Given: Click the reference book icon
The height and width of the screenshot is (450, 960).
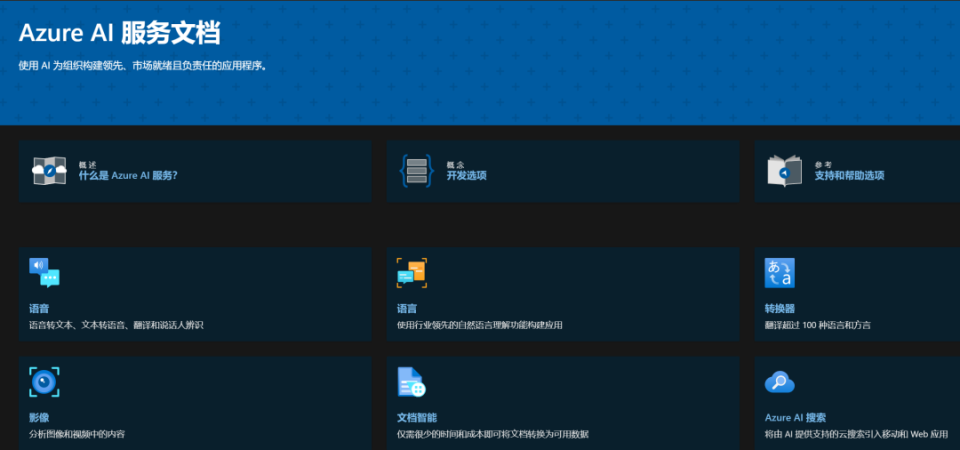Looking at the screenshot, I should tap(784, 171).
